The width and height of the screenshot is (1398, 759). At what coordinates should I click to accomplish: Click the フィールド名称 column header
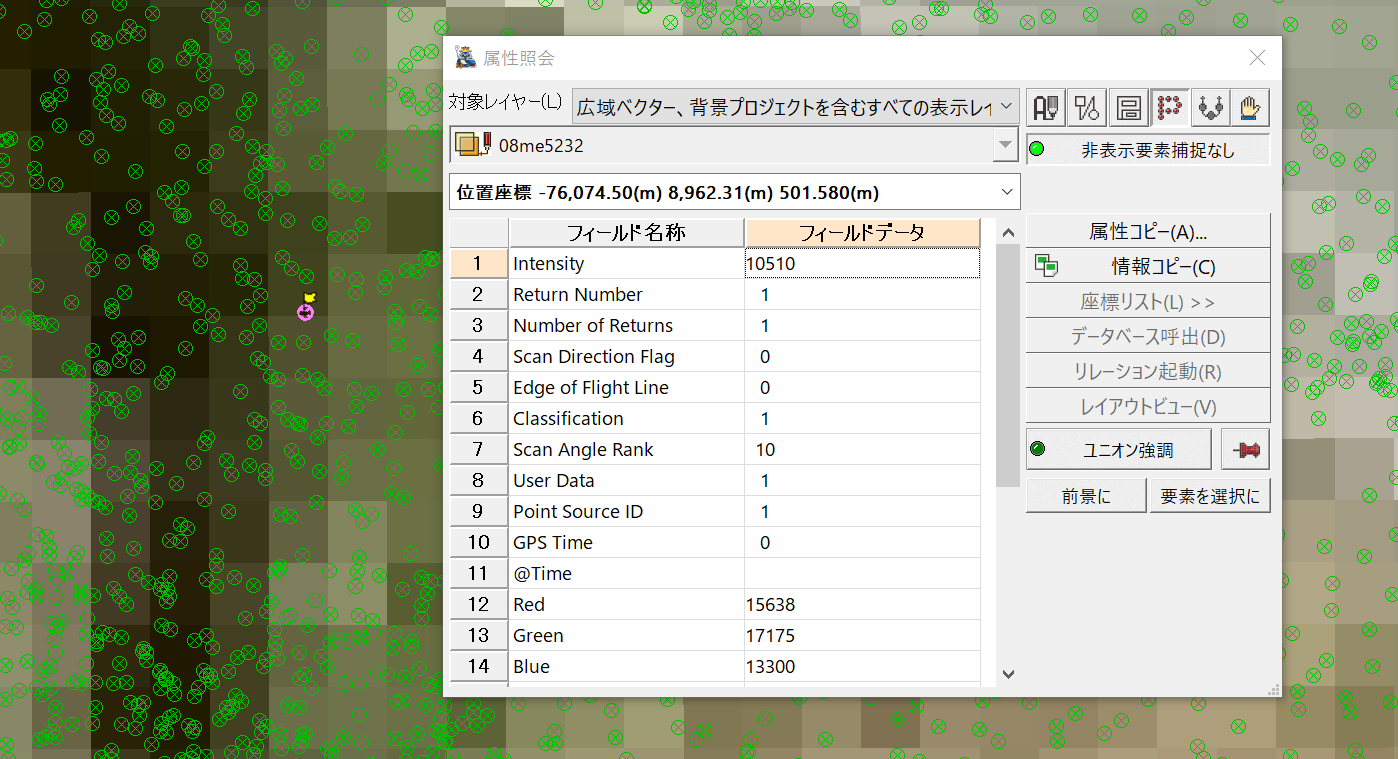[627, 233]
